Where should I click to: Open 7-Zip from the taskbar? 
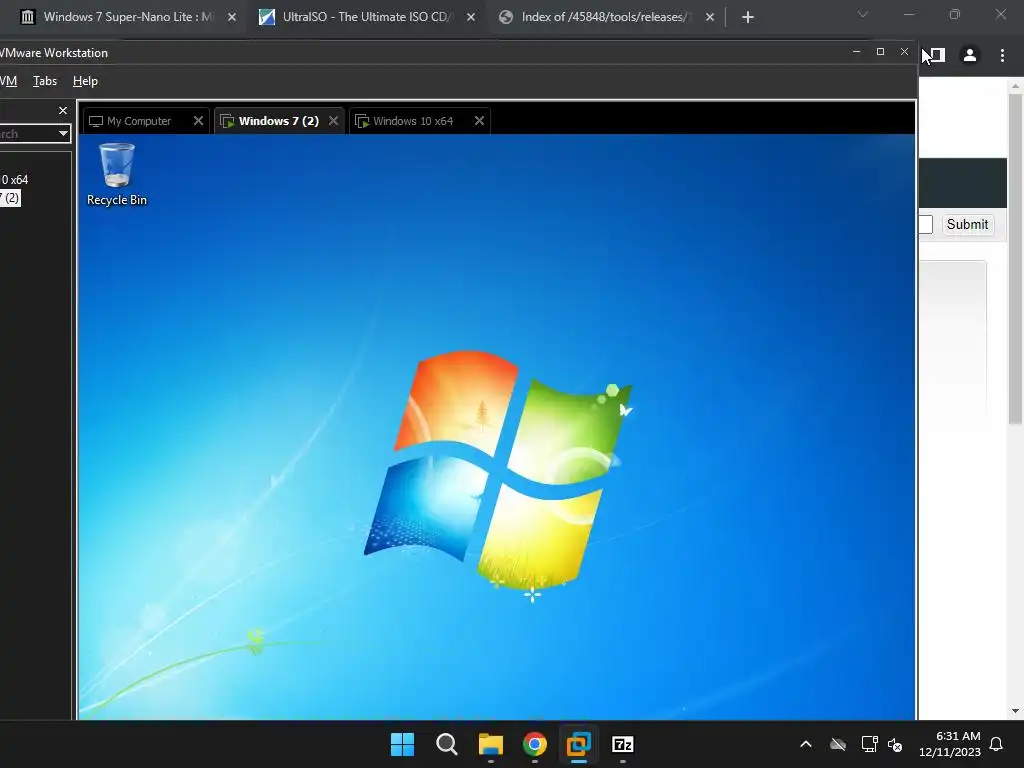click(623, 744)
